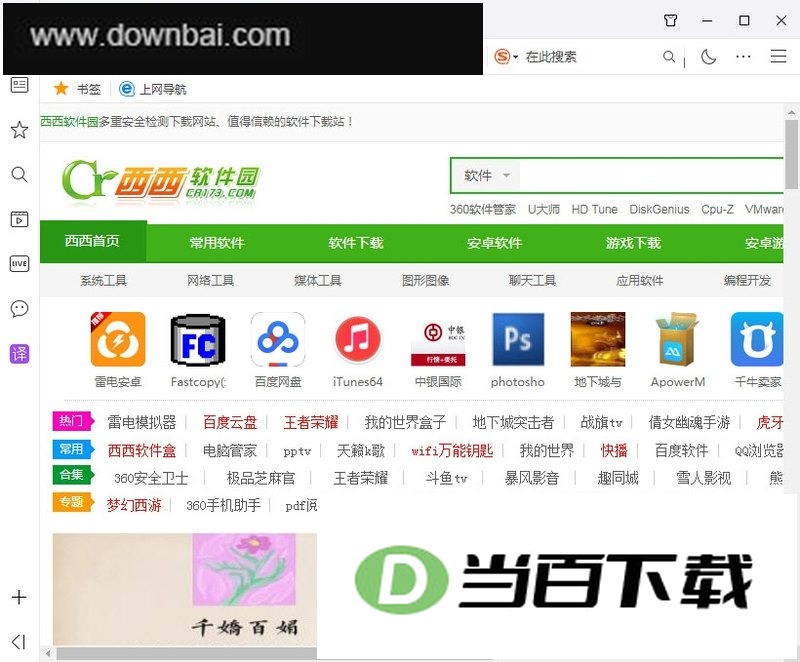Select 聊天工具 subcategory
Image resolution: width=800 pixels, height=662 pixels.
(532, 281)
